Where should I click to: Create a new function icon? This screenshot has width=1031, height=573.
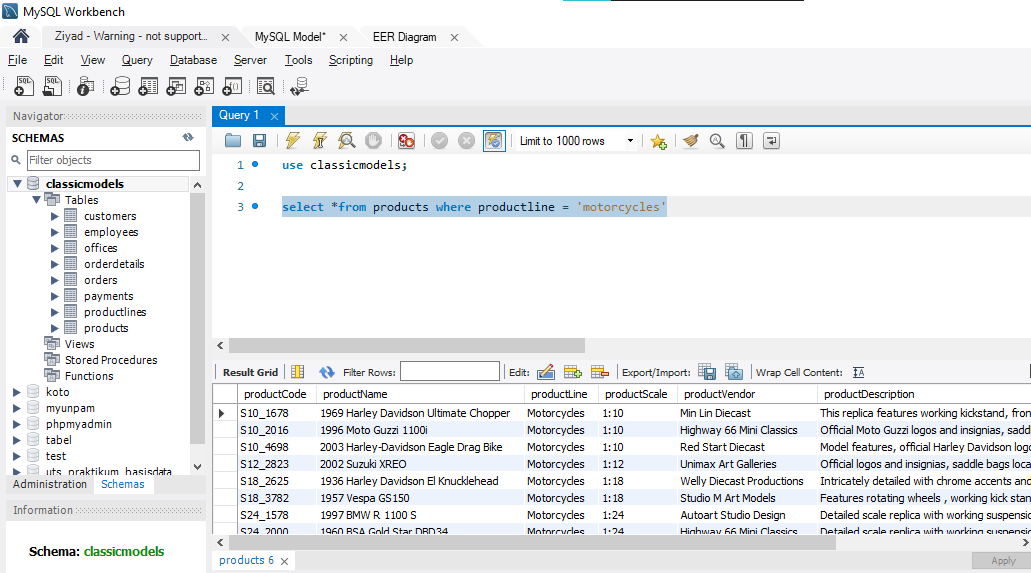click(233, 86)
